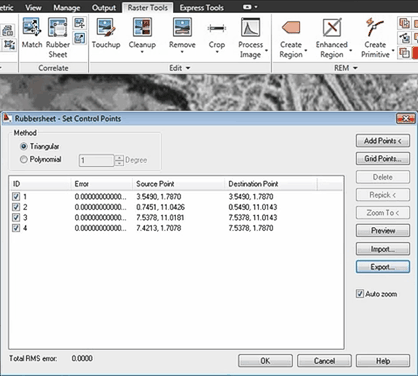418x376 pixels.
Task: Expand the REM panel title
Action: pos(346,68)
